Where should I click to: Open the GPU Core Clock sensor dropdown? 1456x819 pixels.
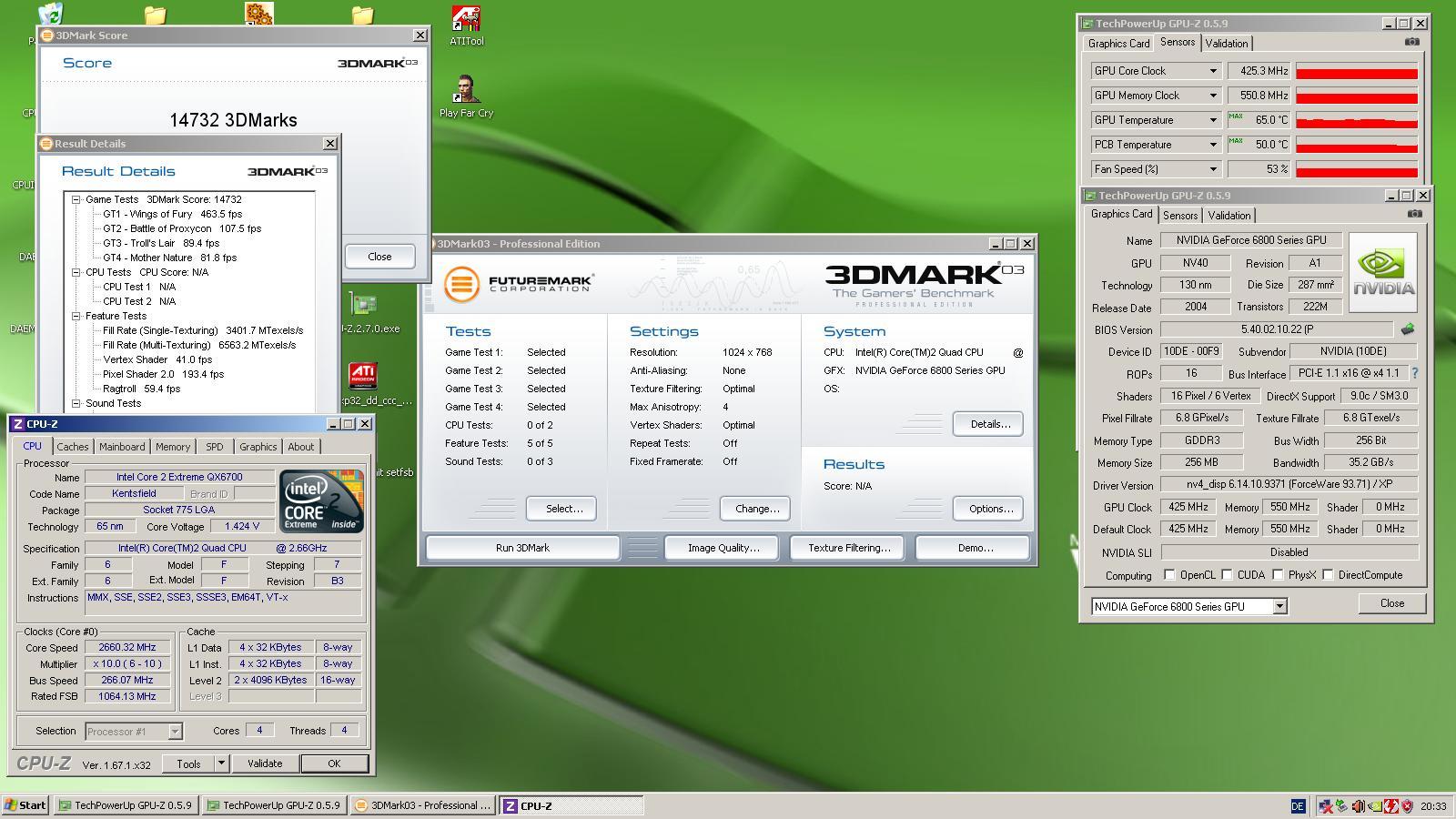click(x=1215, y=70)
